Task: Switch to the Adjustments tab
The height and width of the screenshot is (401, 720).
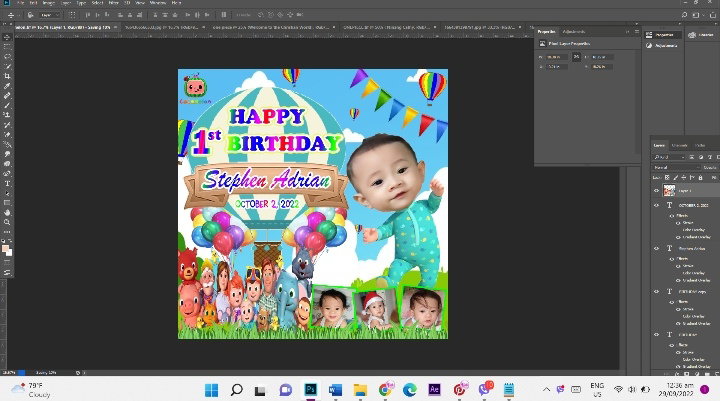Action: point(574,32)
